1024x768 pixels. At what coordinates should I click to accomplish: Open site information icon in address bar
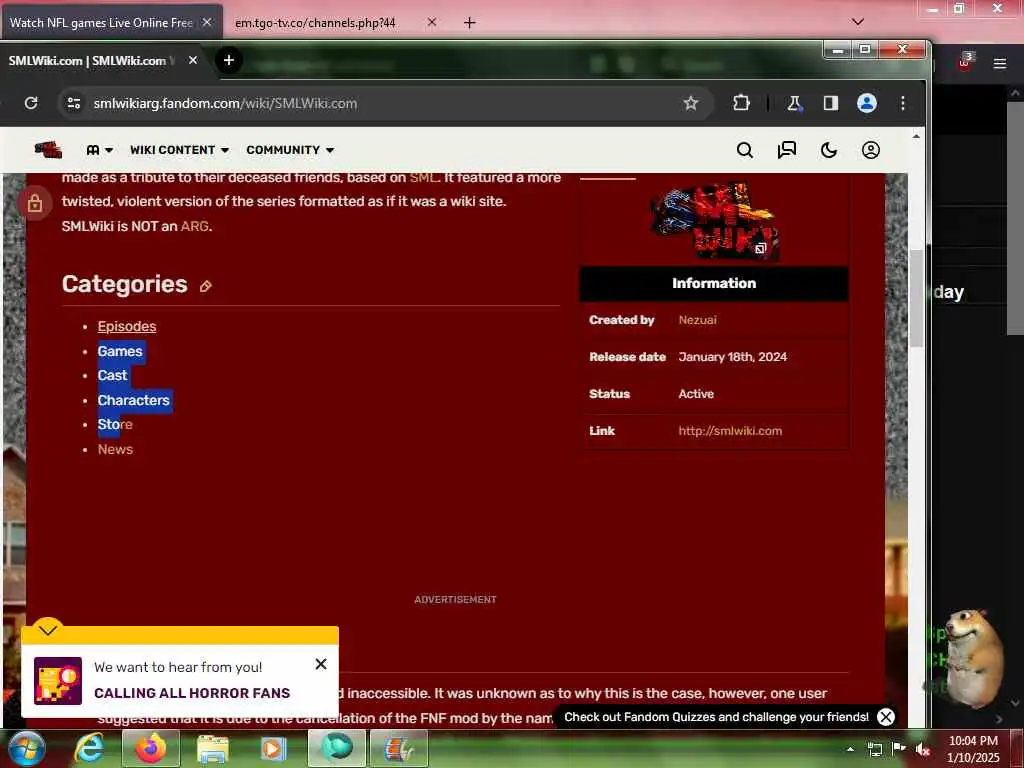tap(74, 103)
